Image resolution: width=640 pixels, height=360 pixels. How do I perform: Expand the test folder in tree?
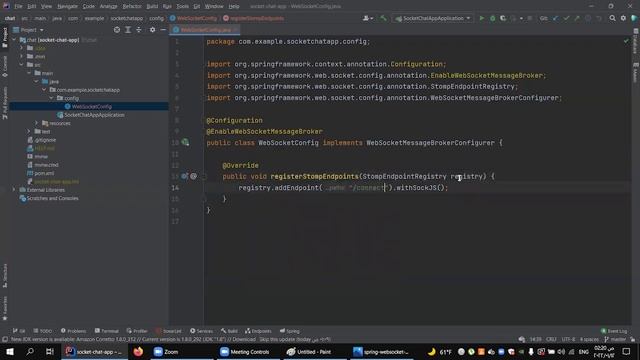pyautogui.click(x=29, y=131)
